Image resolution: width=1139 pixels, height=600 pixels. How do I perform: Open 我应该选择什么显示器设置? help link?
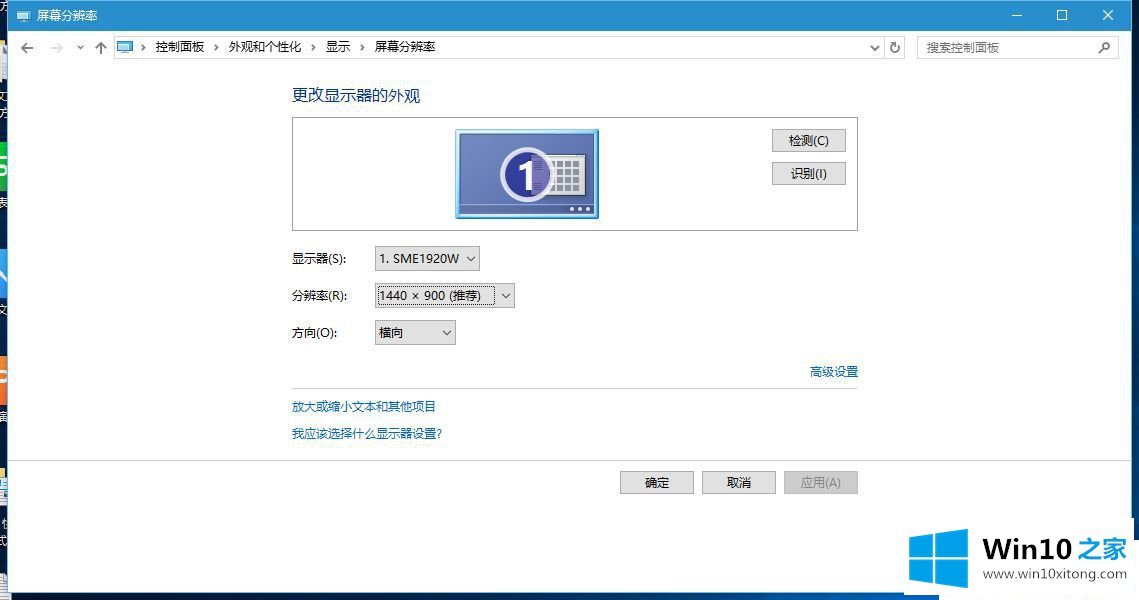(x=367, y=434)
